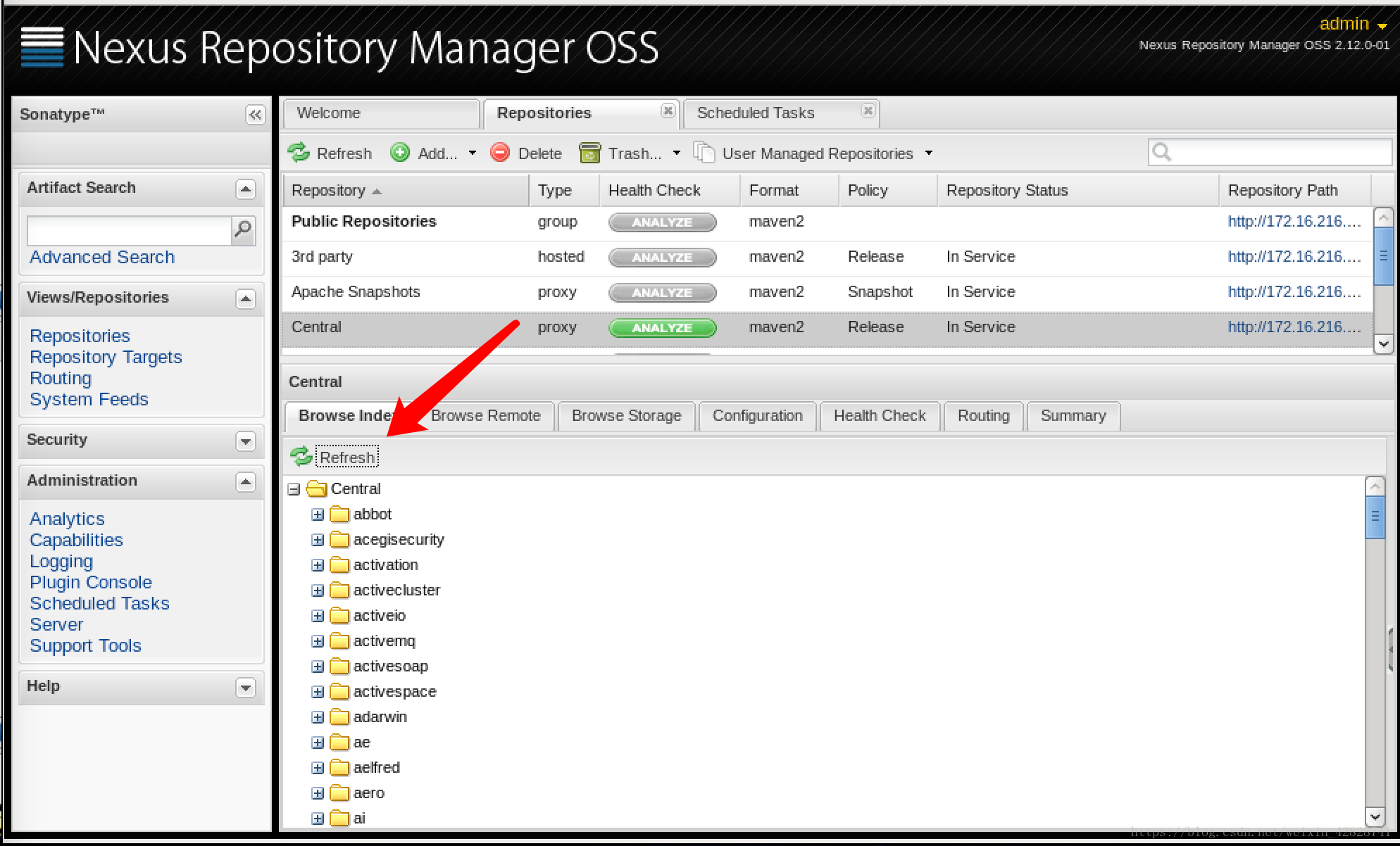This screenshot has height=846, width=1400.
Task: Close the Scheduled Tasks tab
Action: point(868,111)
